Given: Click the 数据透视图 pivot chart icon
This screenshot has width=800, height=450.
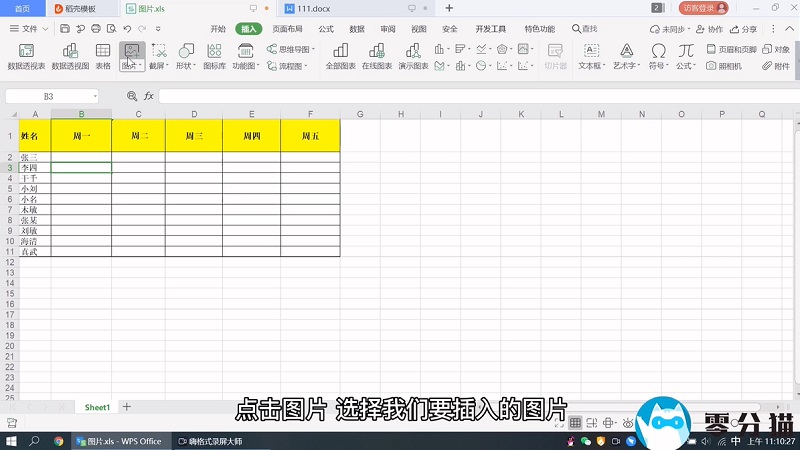Looking at the screenshot, I should pos(70,56).
